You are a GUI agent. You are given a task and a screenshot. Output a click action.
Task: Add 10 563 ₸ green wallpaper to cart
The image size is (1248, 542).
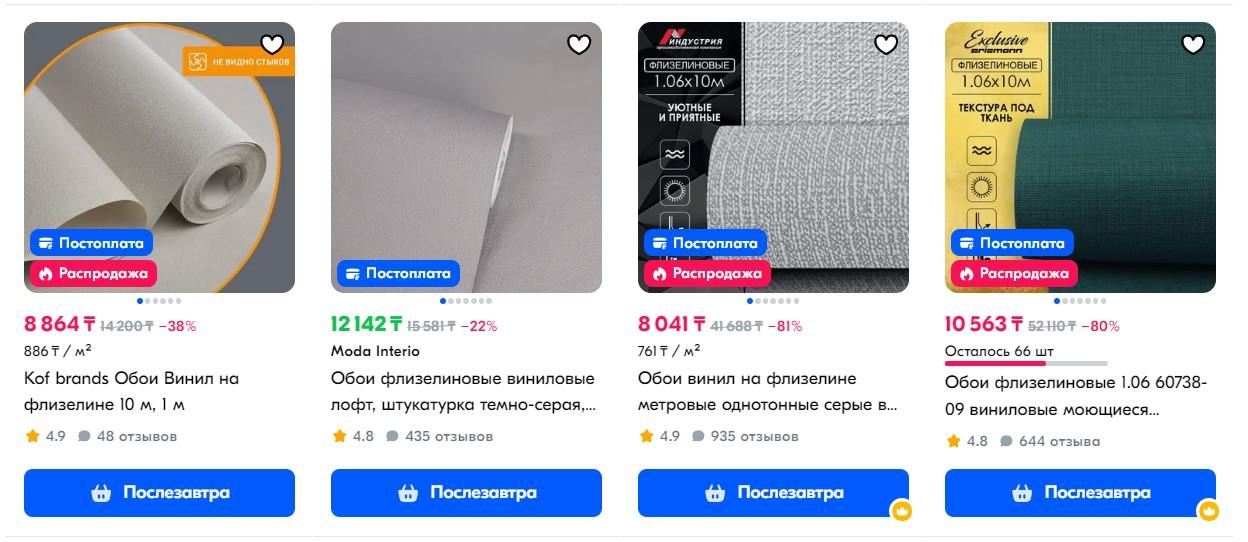coord(1080,493)
